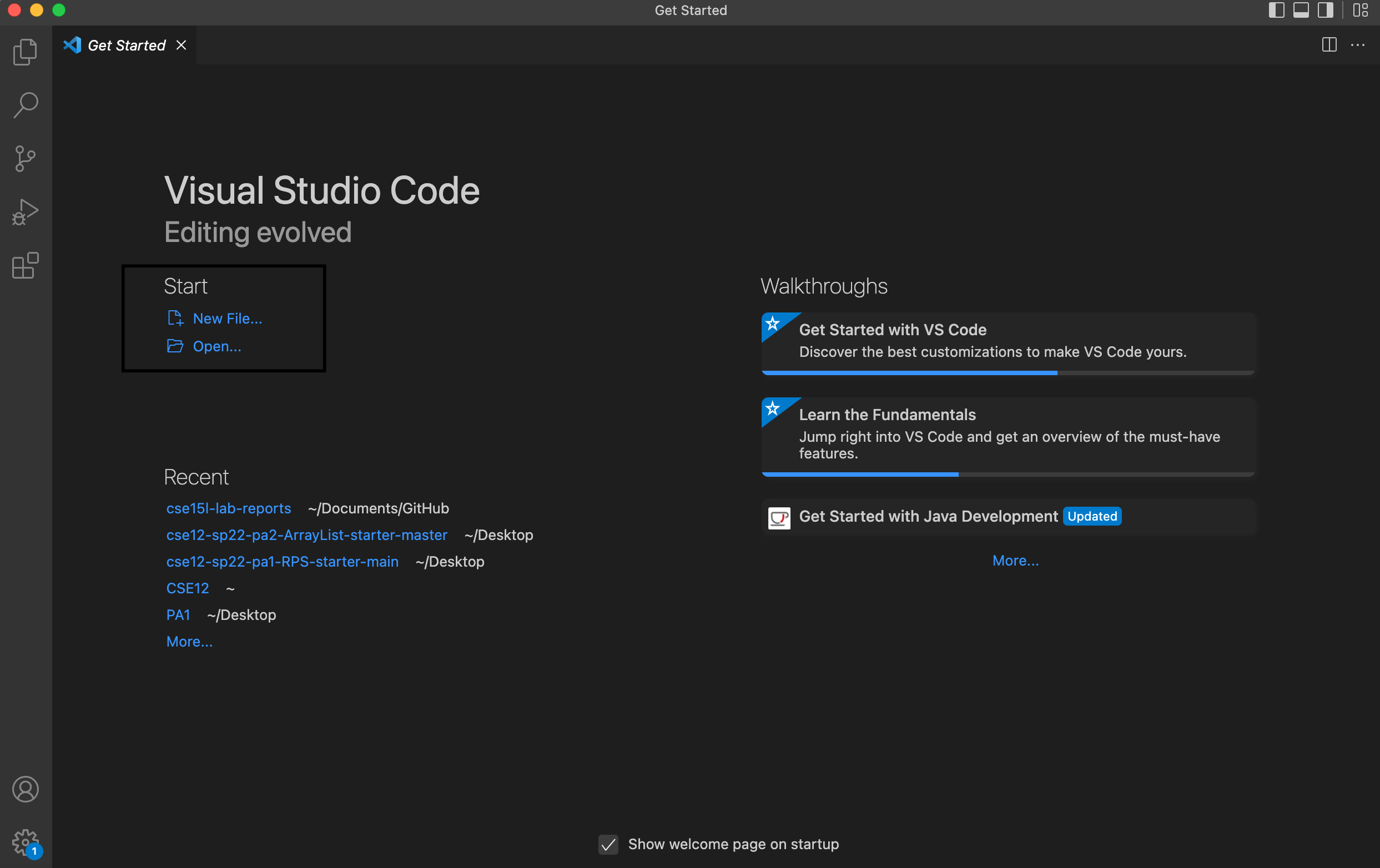Click the VS Code logo on tab
The height and width of the screenshot is (868, 1380).
click(x=72, y=46)
